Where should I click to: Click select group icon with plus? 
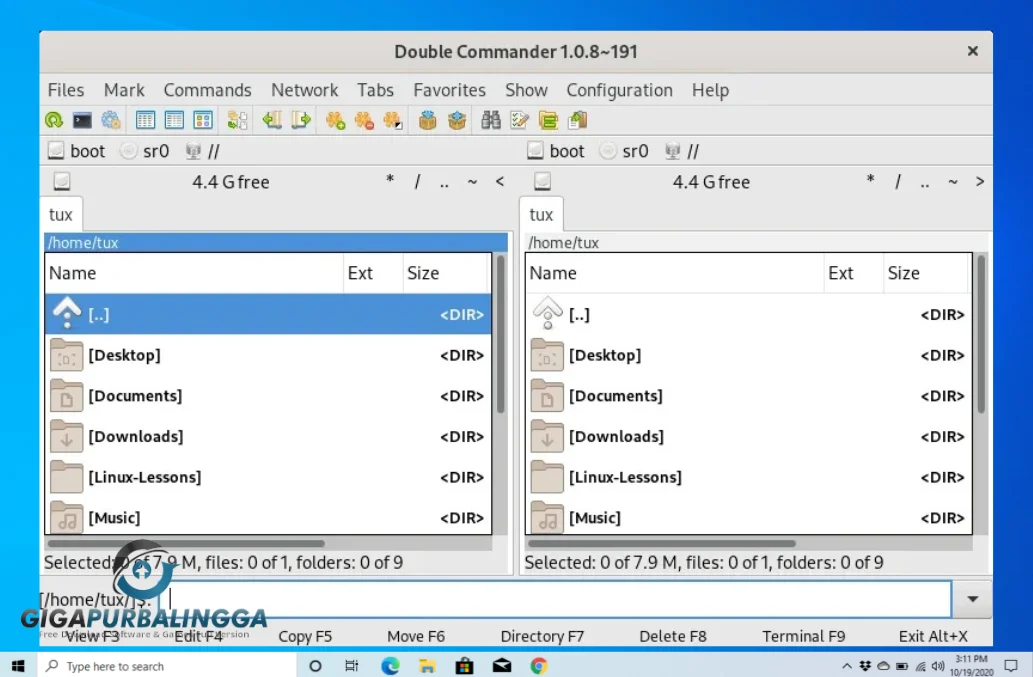point(335,120)
